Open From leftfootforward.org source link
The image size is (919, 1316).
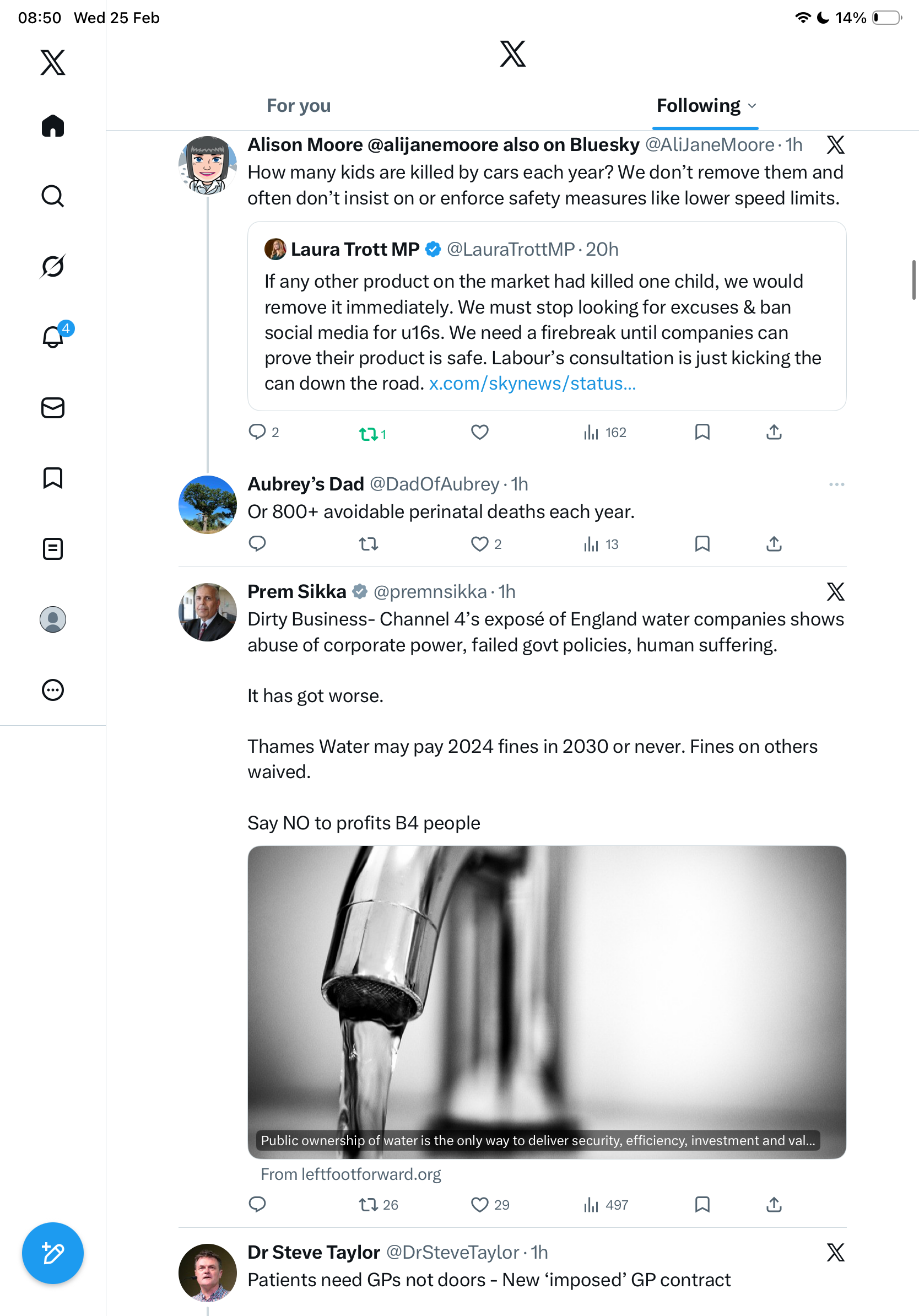[350, 1174]
